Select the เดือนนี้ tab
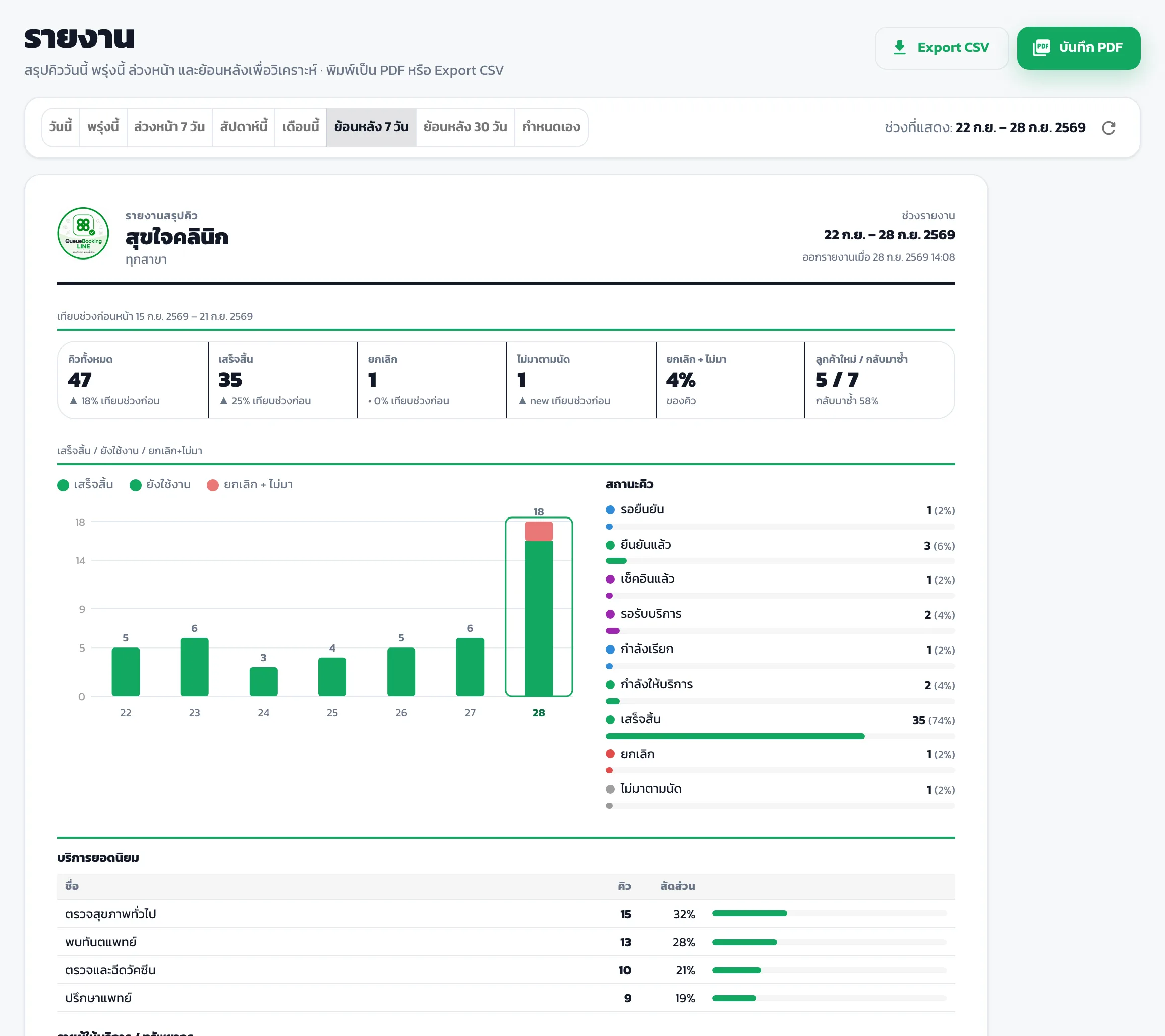The image size is (1165, 1036). tap(300, 127)
